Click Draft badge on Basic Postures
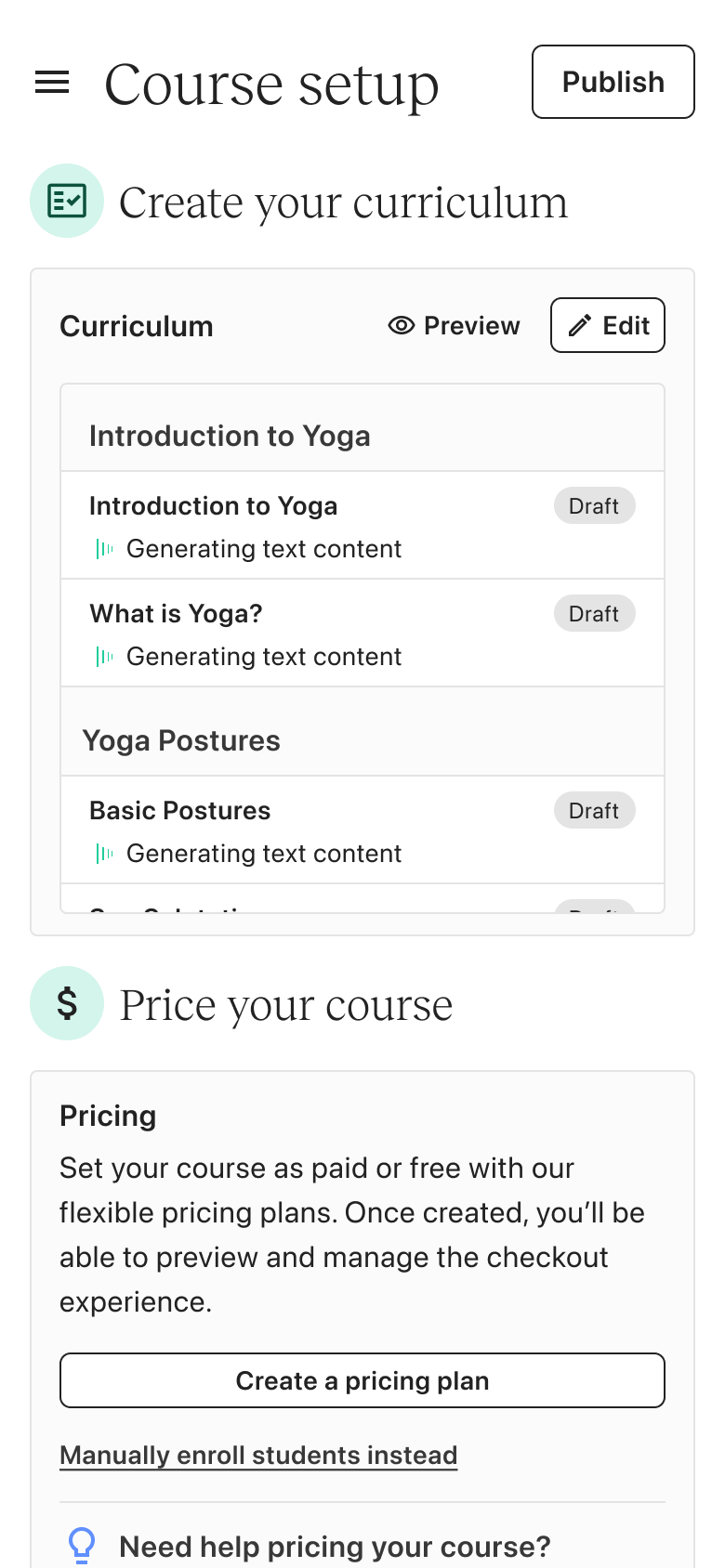The height and width of the screenshot is (1568, 725). [x=594, y=811]
